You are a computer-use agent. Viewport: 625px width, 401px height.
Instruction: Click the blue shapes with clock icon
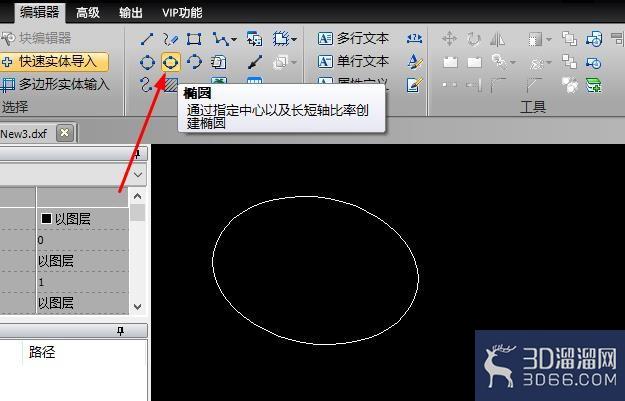pos(594,39)
